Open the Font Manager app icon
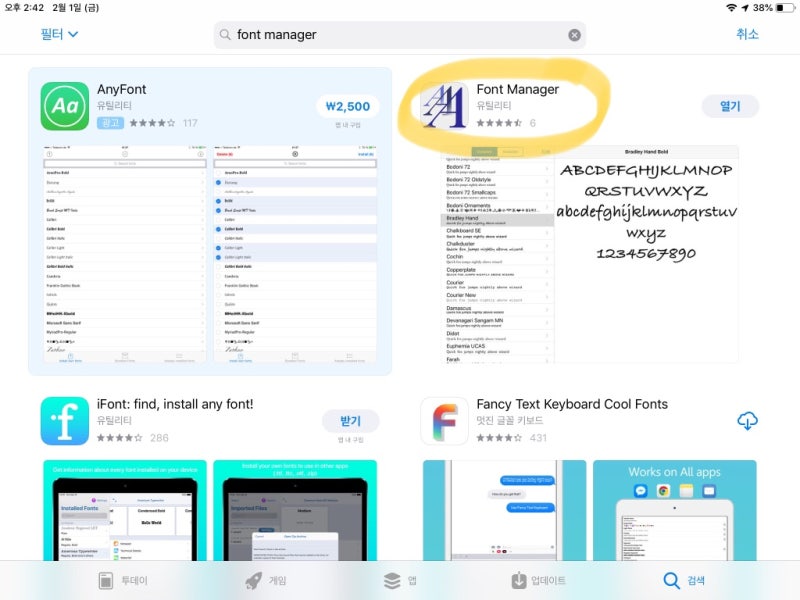 coord(444,106)
